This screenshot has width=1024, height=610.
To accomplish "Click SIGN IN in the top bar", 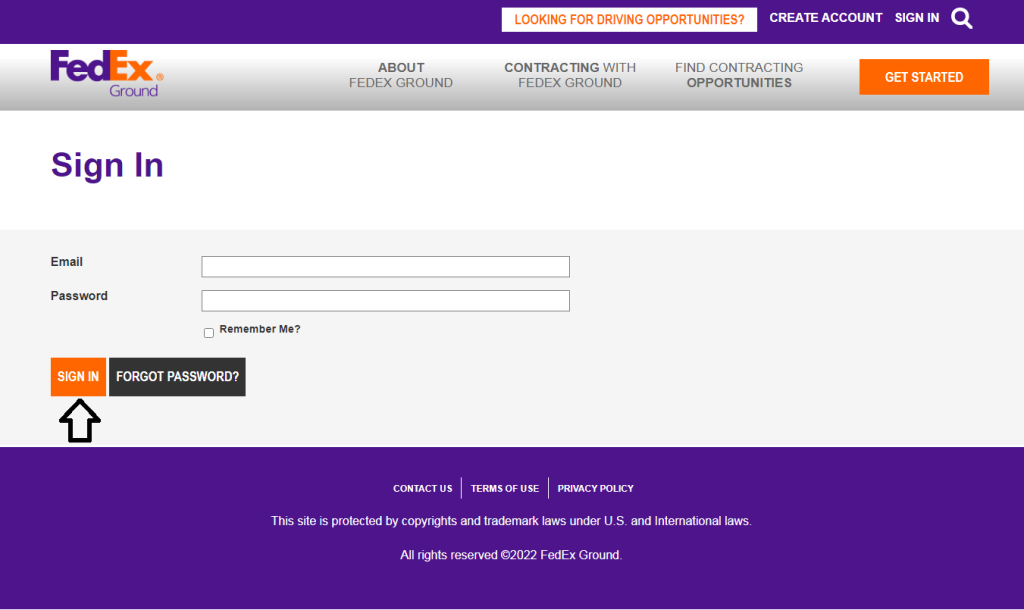I will (917, 17).
